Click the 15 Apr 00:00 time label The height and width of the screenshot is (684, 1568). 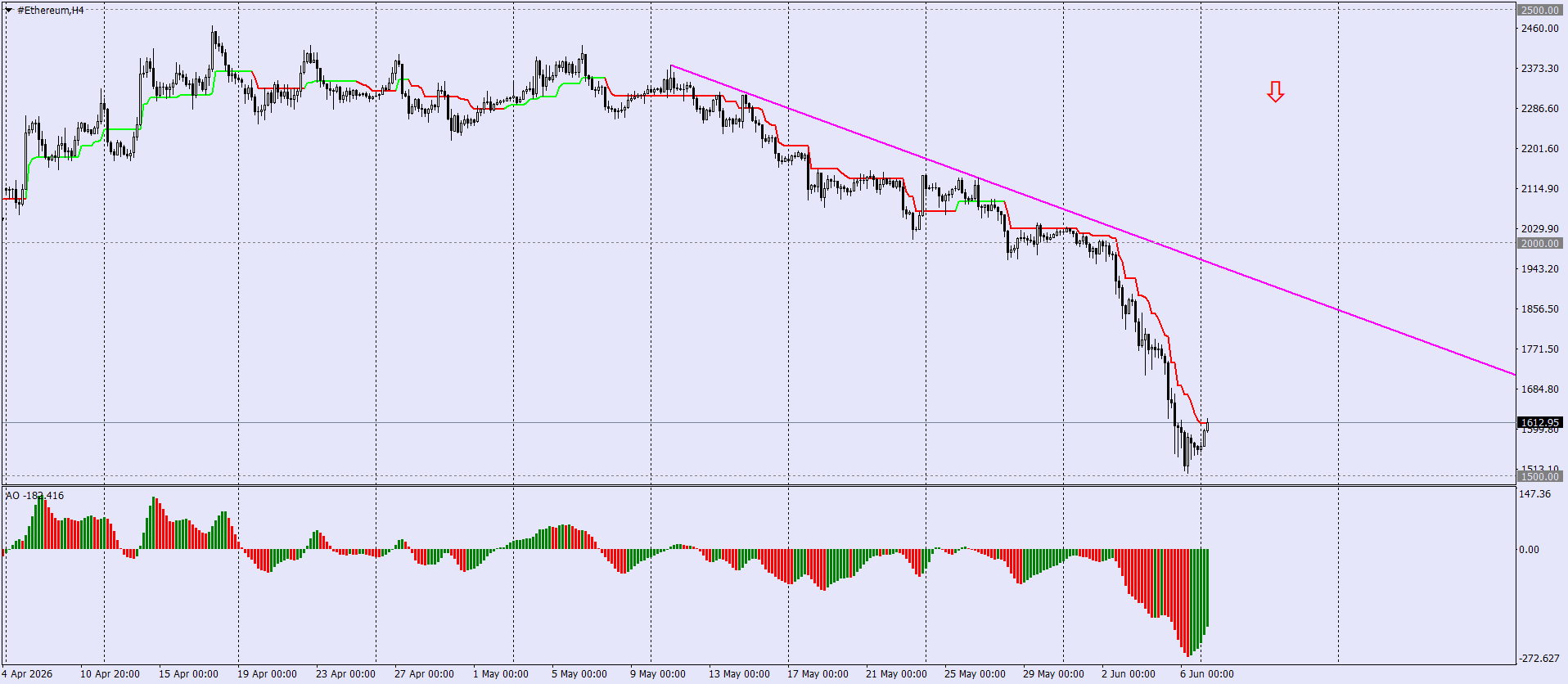(188, 674)
